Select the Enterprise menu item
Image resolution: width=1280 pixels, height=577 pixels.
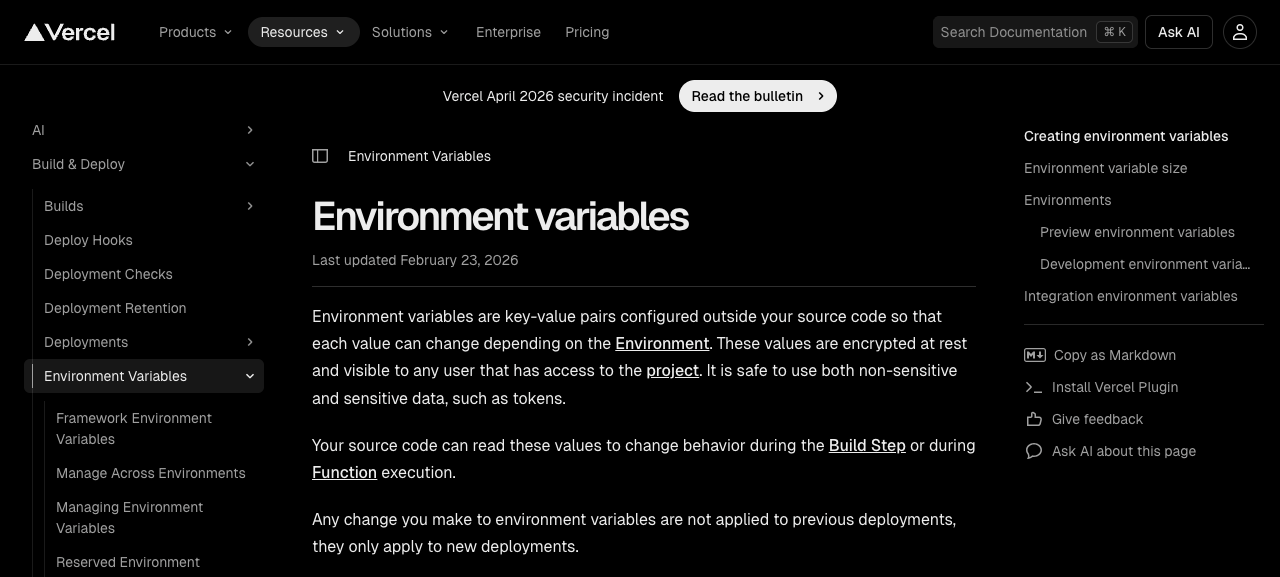[508, 31]
